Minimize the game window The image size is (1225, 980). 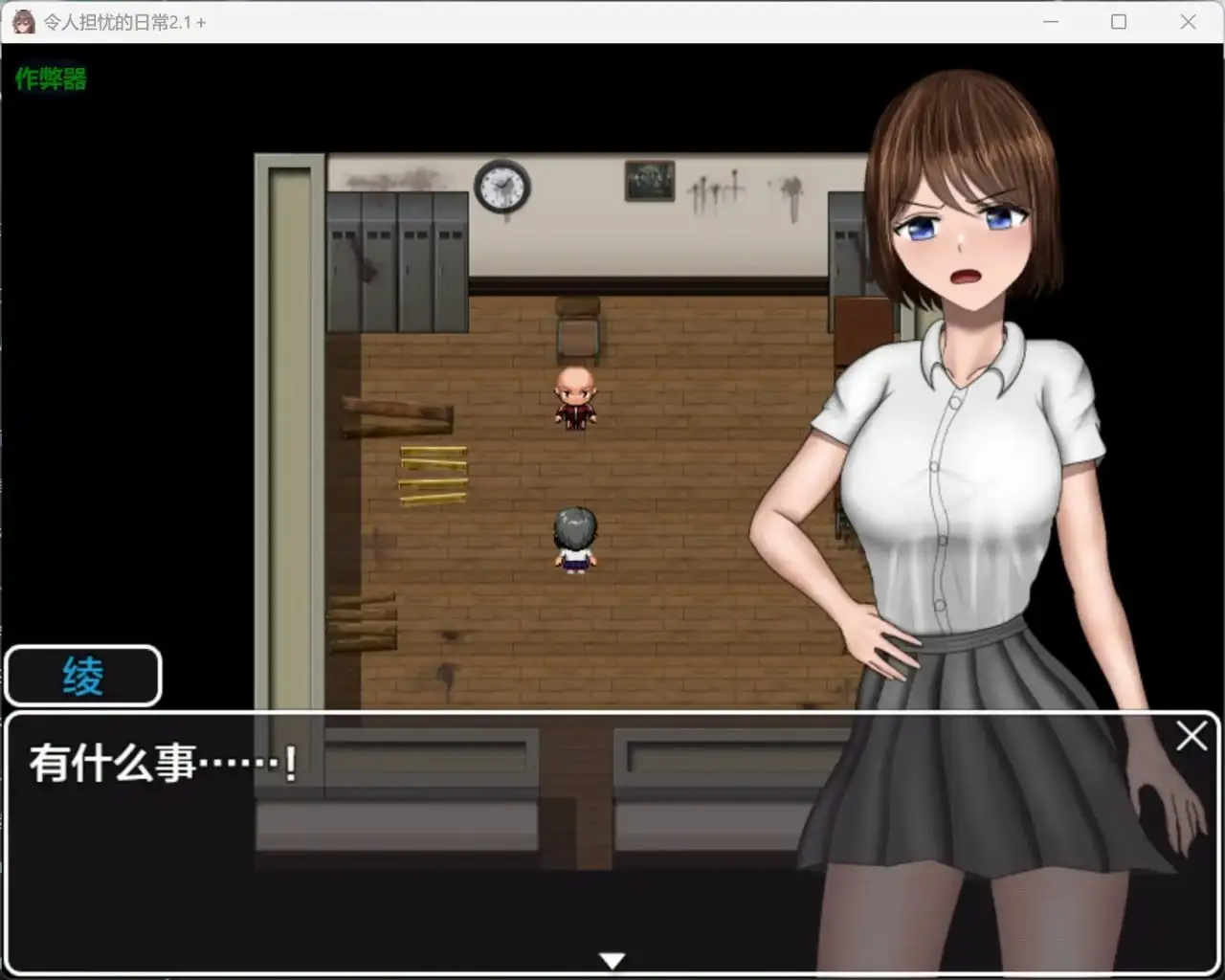(x=1050, y=21)
